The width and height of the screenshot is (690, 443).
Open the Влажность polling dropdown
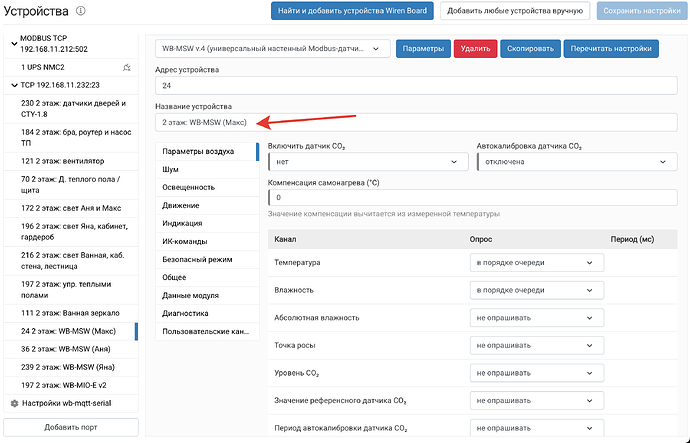click(x=537, y=290)
